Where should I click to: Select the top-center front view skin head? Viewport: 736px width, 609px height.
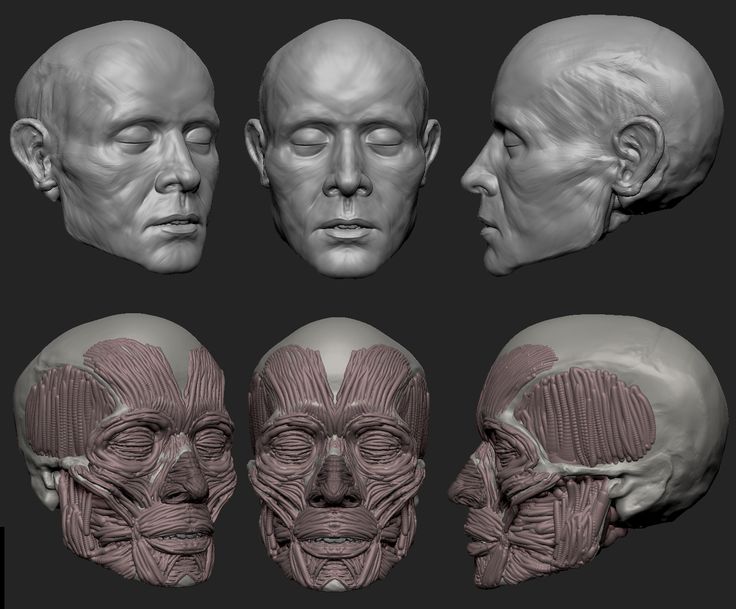pyautogui.click(x=343, y=150)
